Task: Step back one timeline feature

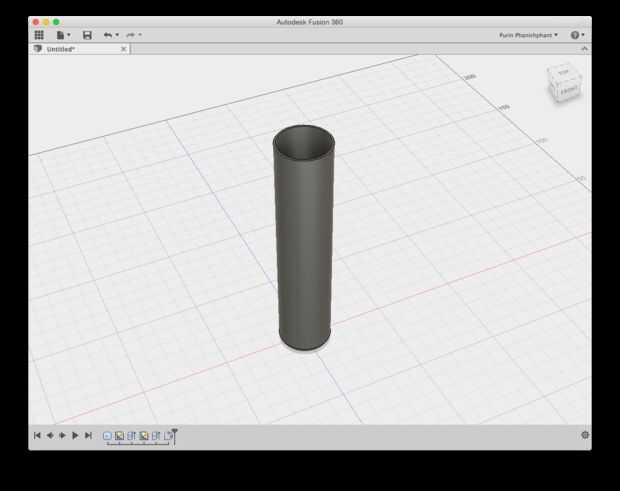Action: [50, 435]
